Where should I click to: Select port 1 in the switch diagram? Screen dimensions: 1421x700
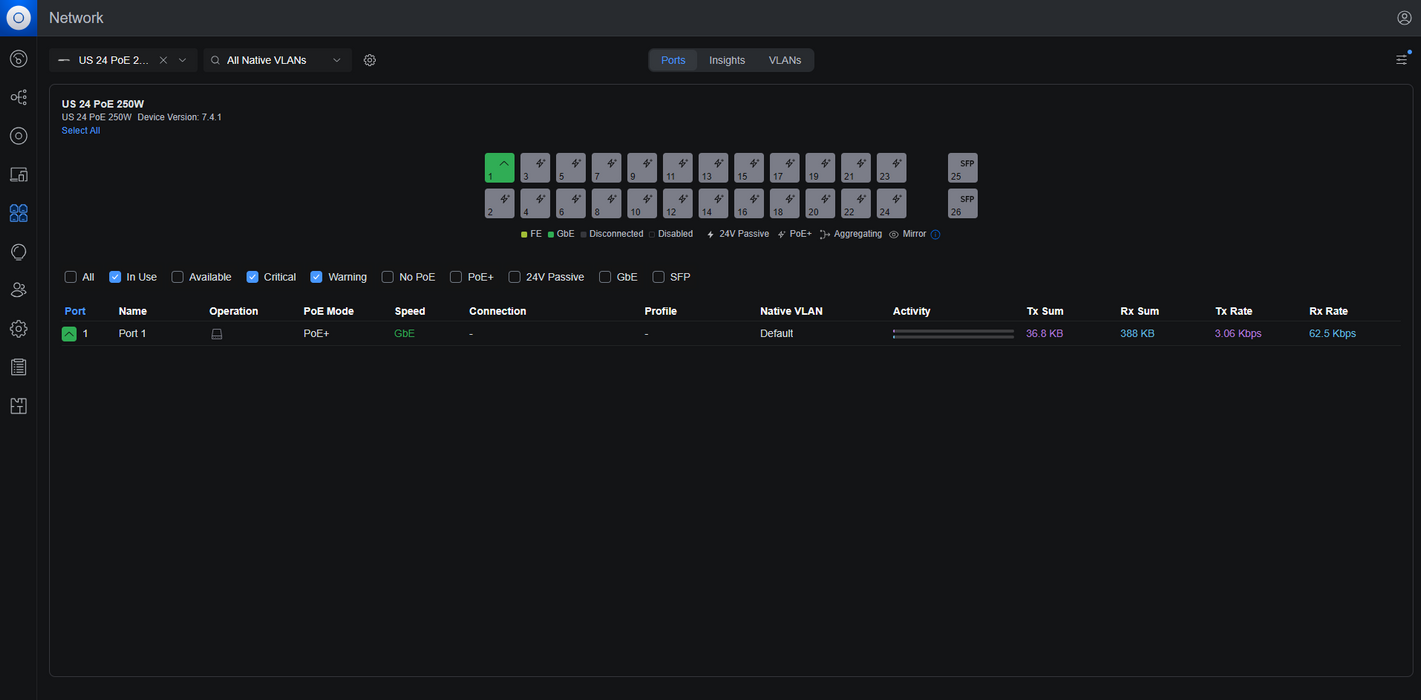coord(500,168)
